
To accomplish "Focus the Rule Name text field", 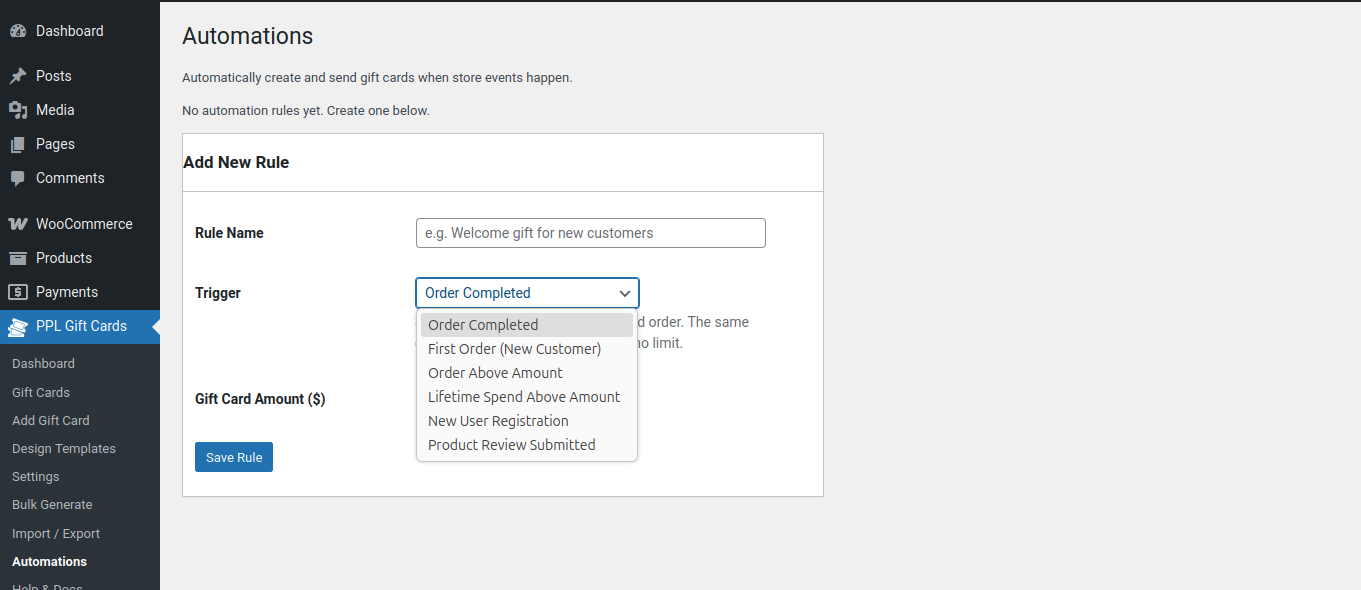I will click(x=590, y=233).
